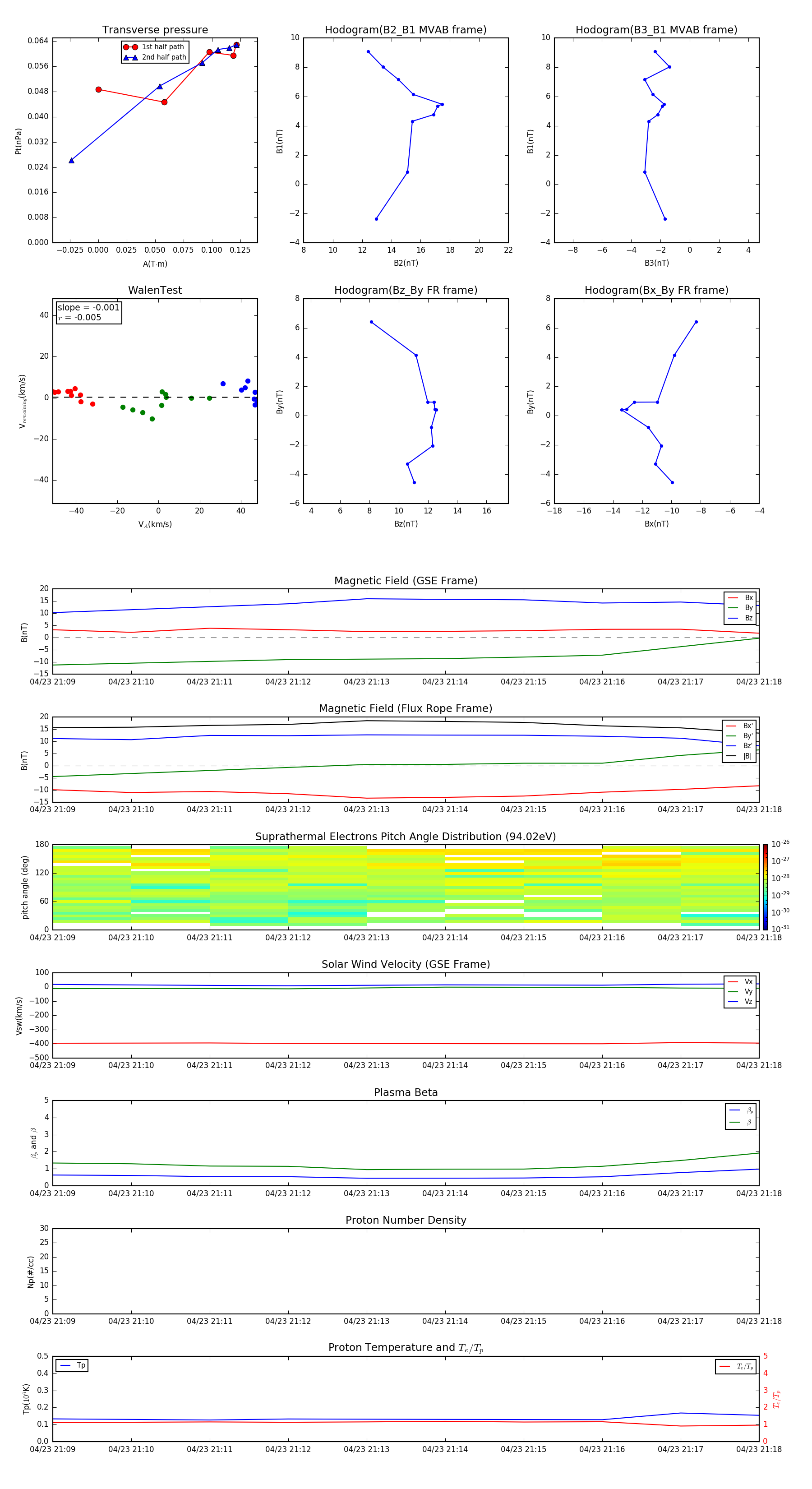Click the 'Hodogram(Bx_By FR frame)' title

(656, 290)
